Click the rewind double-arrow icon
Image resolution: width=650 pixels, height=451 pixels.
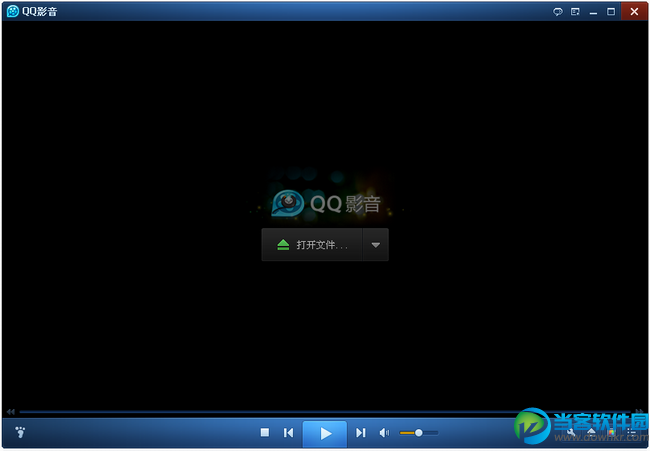[x=11, y=412]
